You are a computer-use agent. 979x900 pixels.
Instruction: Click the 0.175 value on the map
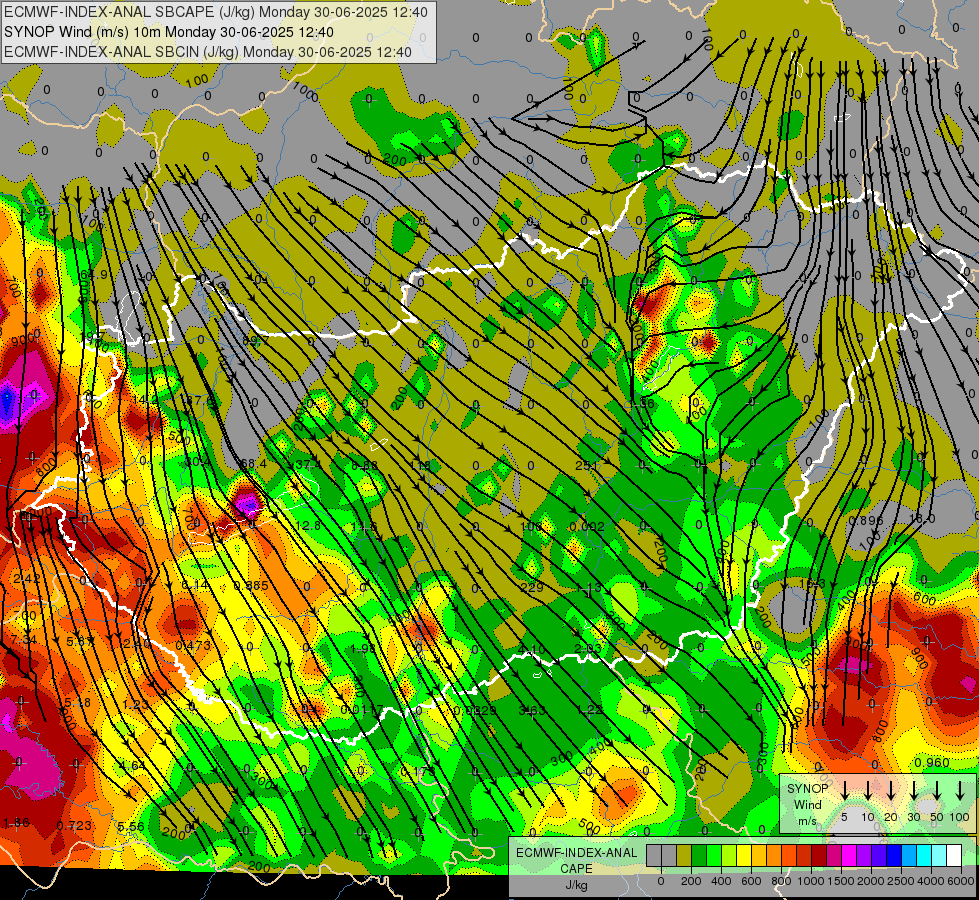pos(417,771)
